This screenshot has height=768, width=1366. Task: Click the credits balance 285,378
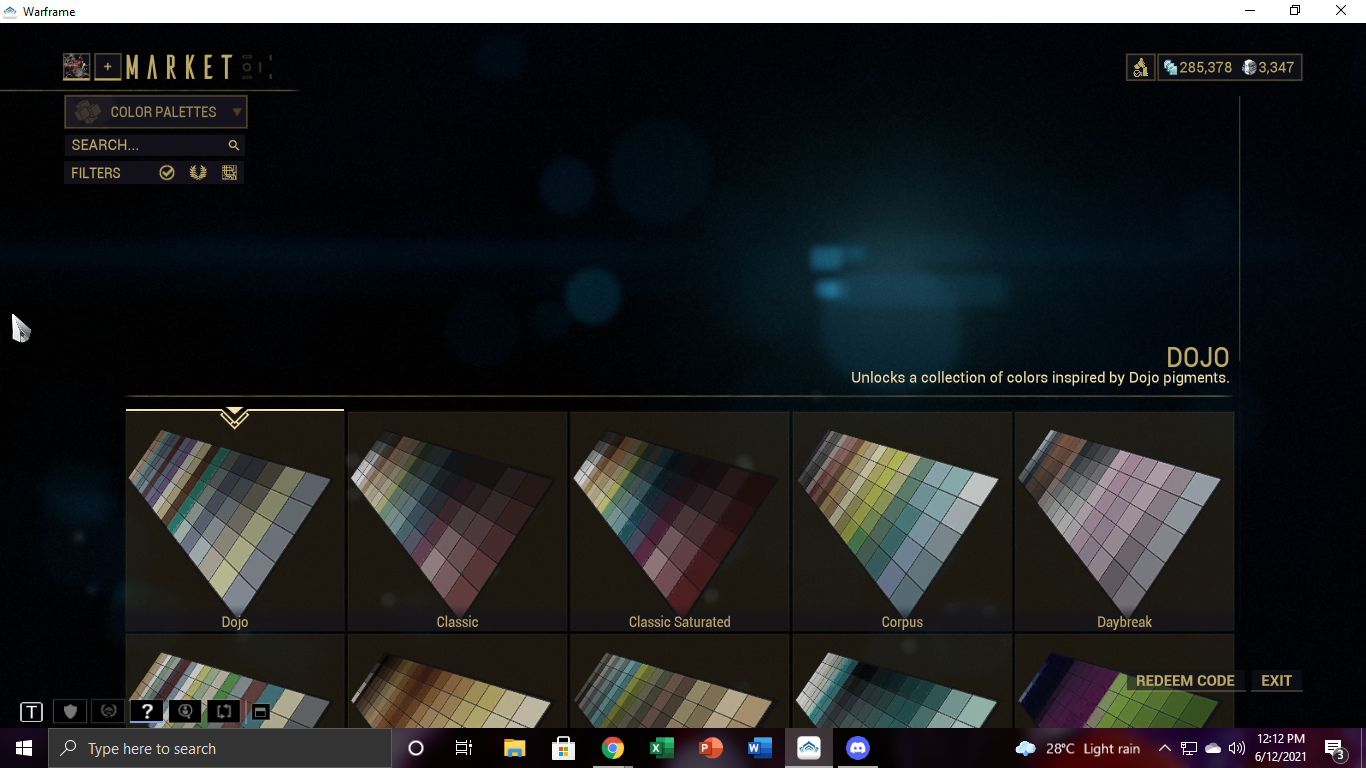(x=1197, y=68)
